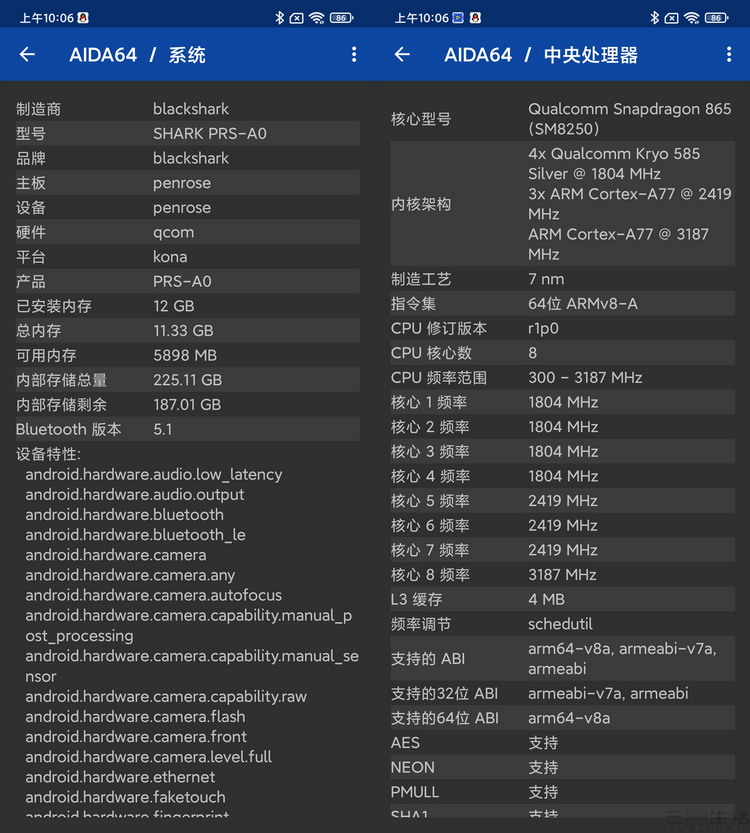Tap the QQ penguin icon on right status bar

(475, 18)
